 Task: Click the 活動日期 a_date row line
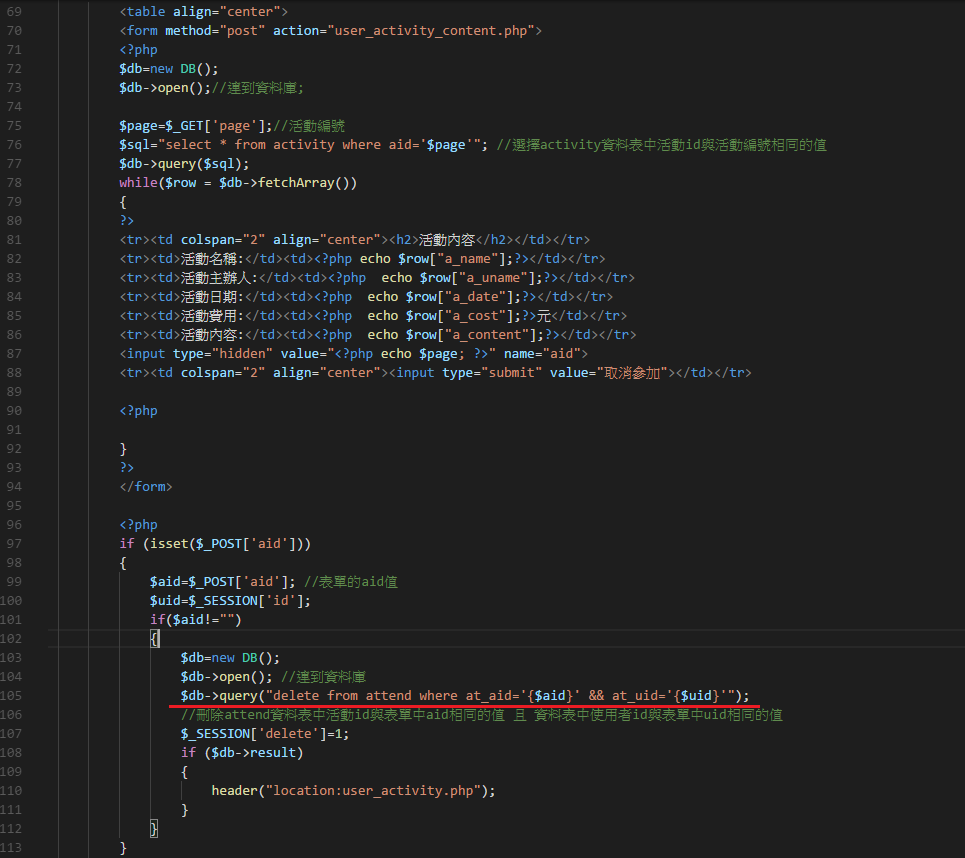coord(366,297)
